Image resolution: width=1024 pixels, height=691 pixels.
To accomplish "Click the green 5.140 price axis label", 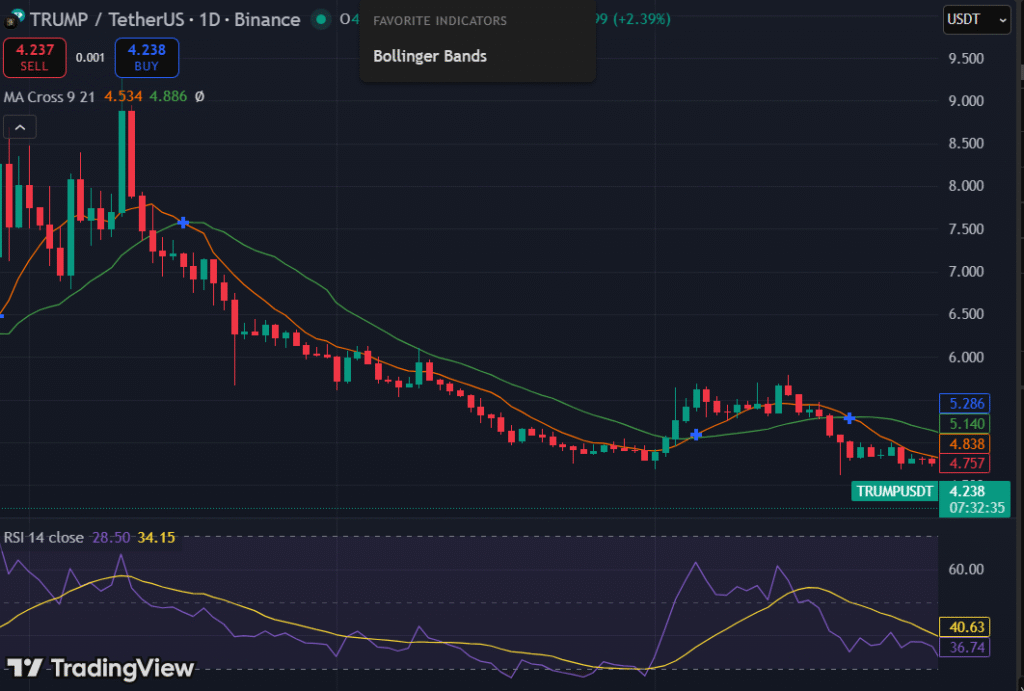I will click(x=967, y=424).
